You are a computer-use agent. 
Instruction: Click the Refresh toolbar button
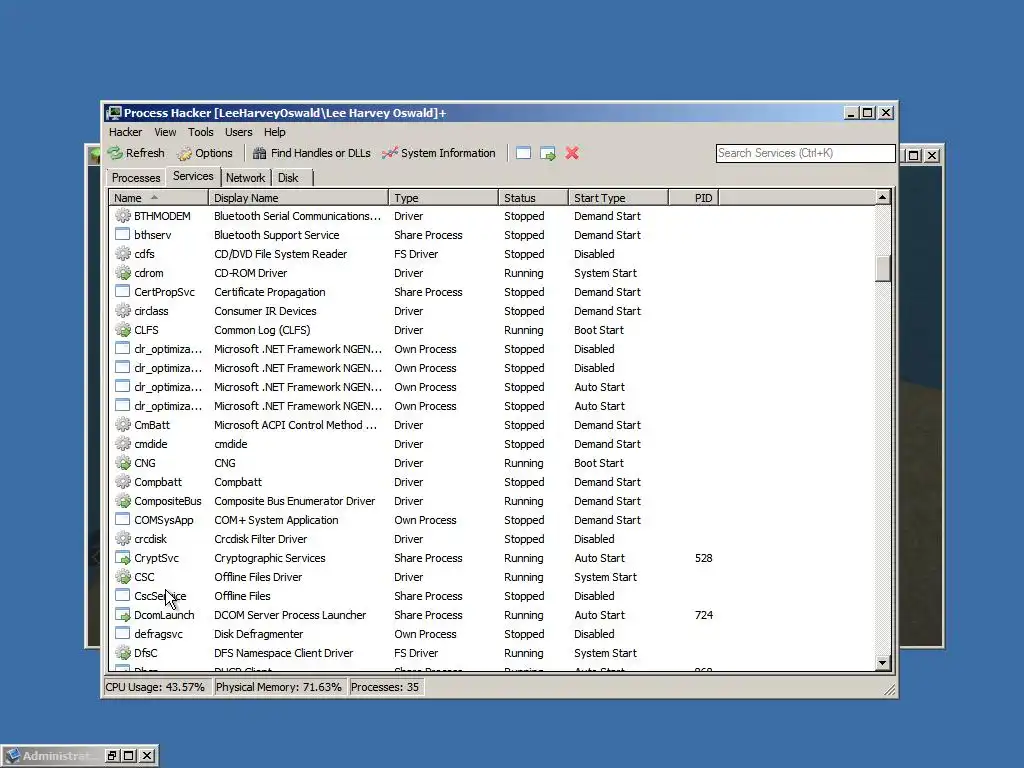(x=136, y=153)
